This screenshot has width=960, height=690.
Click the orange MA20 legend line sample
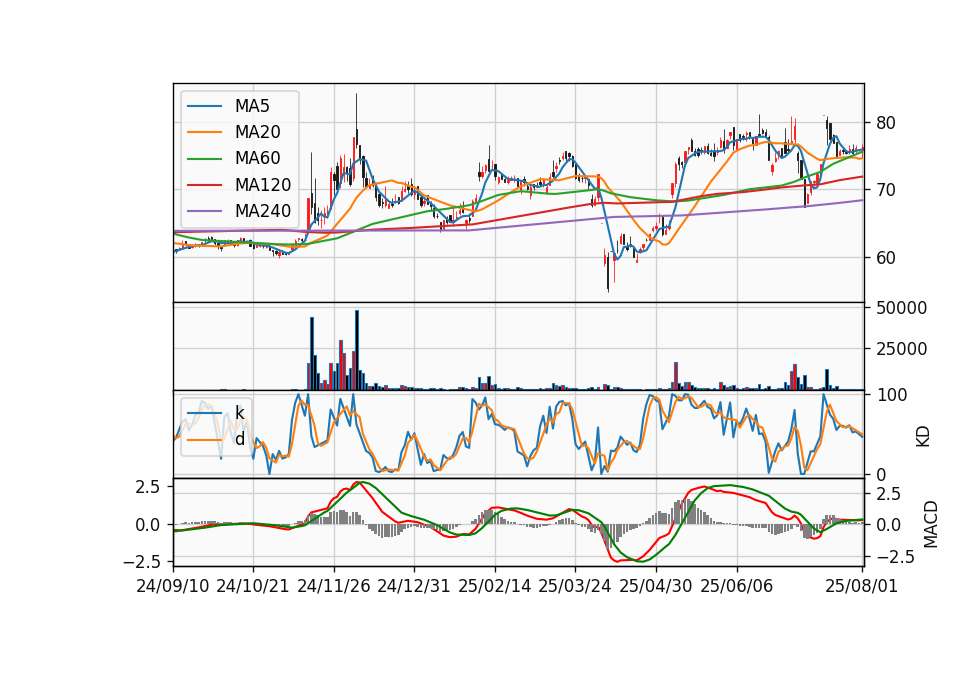tap(204, 132)
